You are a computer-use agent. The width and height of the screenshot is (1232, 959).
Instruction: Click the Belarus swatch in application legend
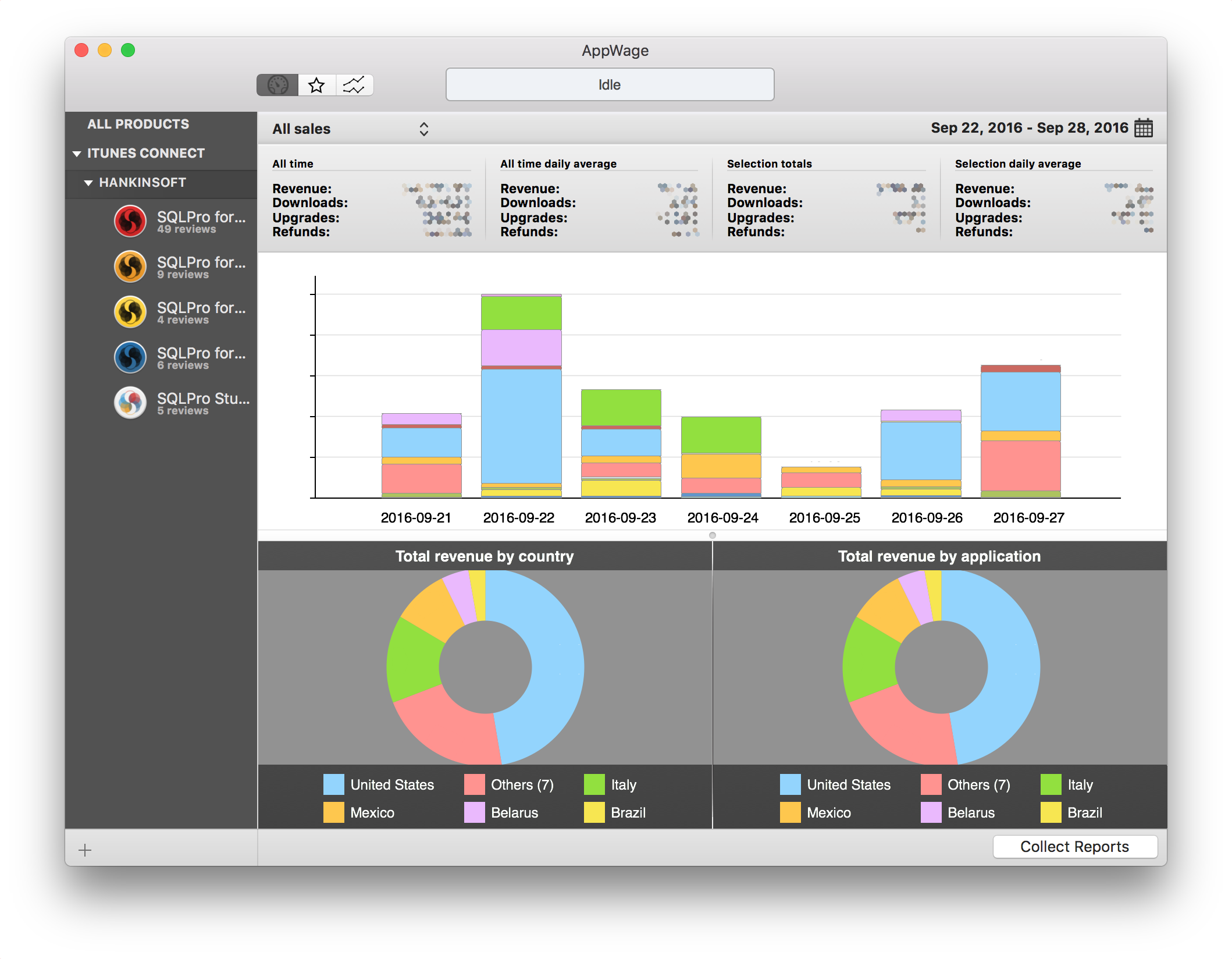(x=931, y=812)
